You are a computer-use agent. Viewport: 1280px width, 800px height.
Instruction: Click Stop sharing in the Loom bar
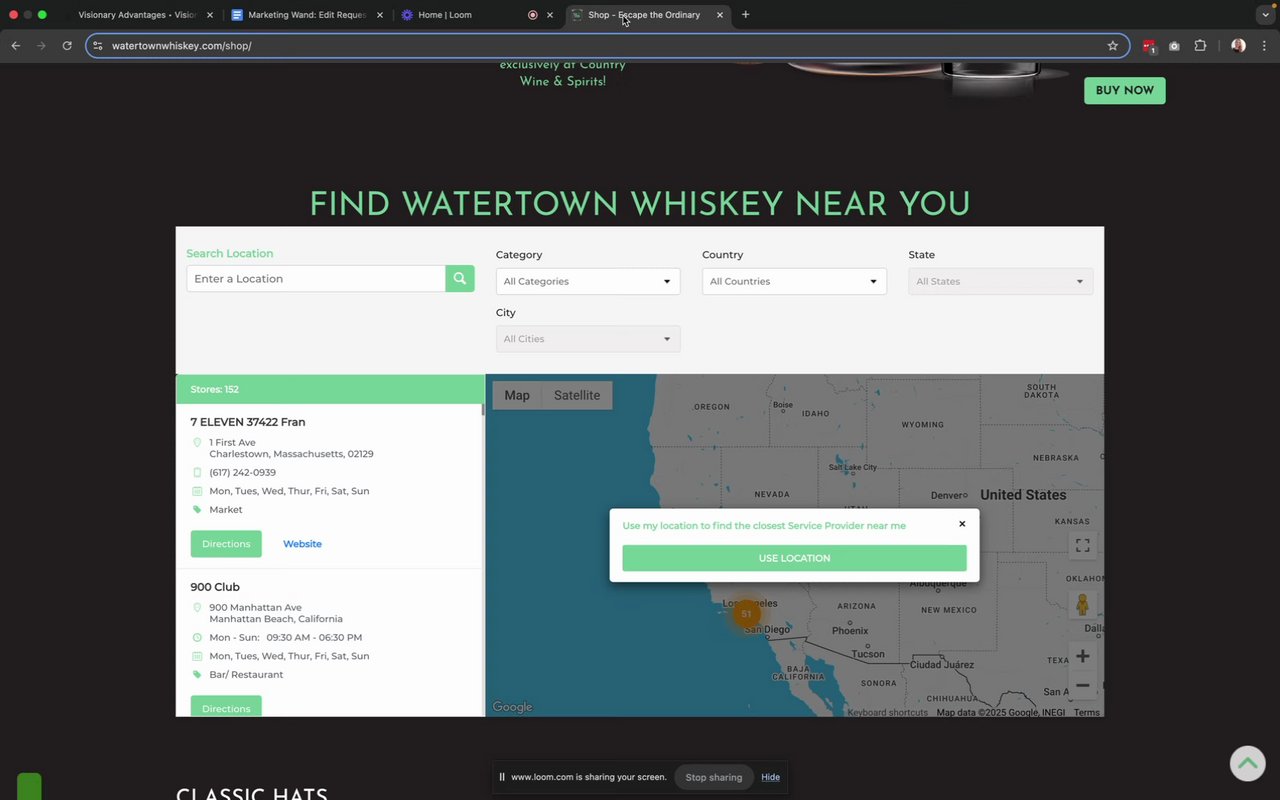tap(714, 777)
